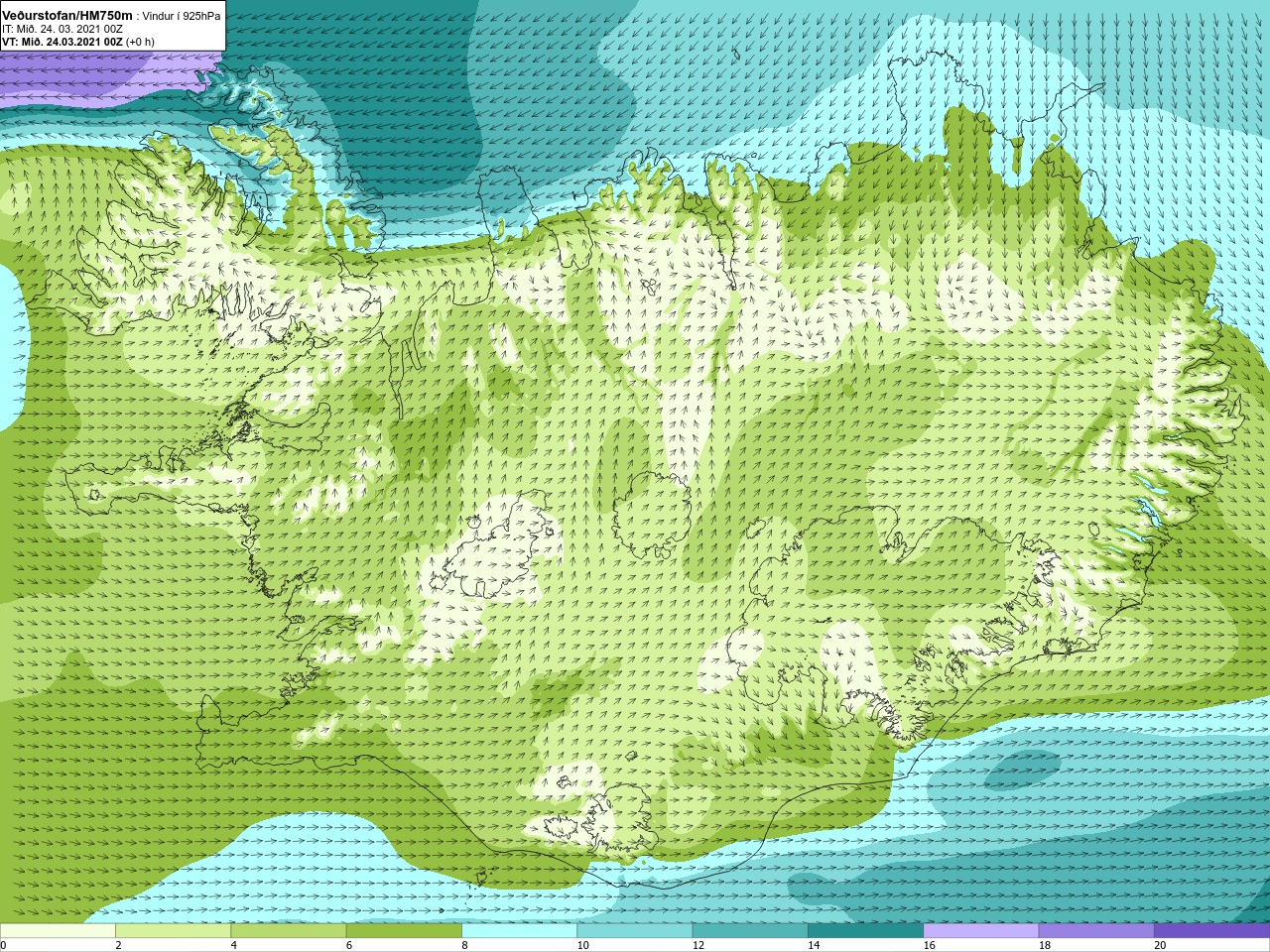Click the dark teal 14–16 legend swatch
Image resolution: width=1270 pixels, height=952 pixels.
coord(865,931)
